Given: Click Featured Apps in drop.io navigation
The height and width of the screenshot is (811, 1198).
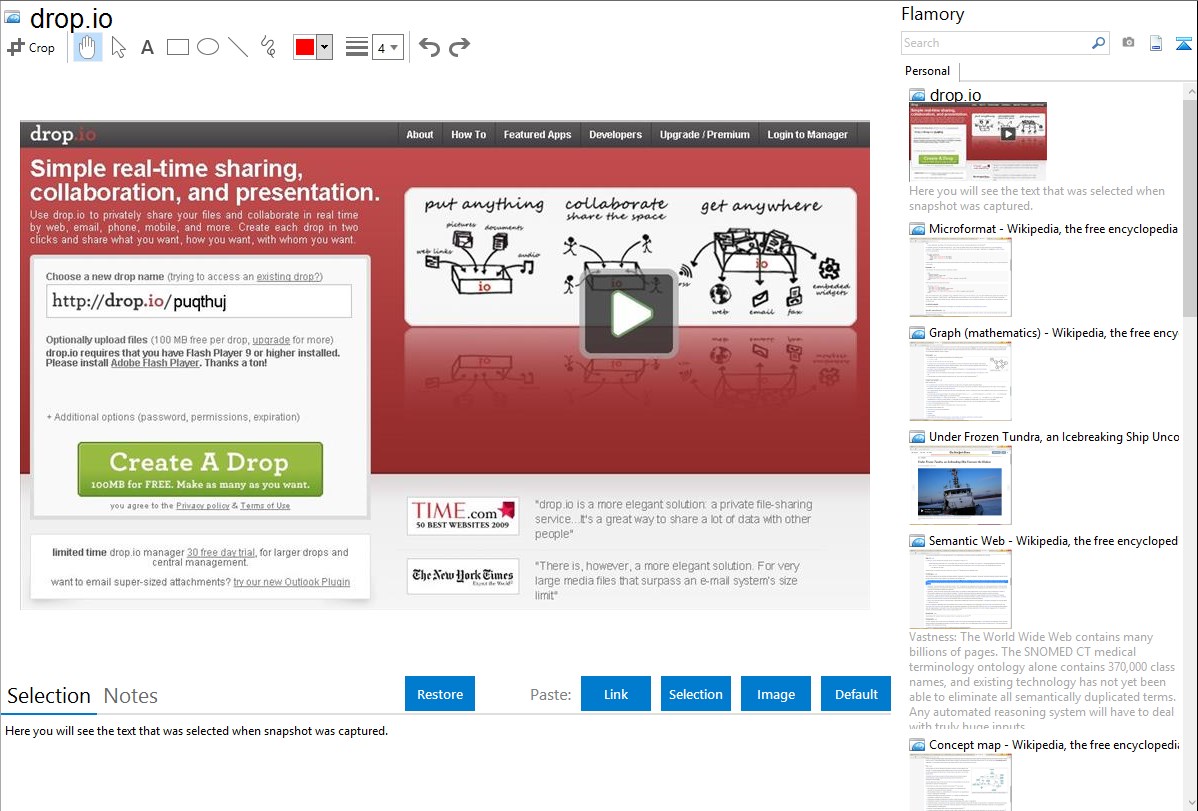Looking at the screenshot, I should (537, 135).
